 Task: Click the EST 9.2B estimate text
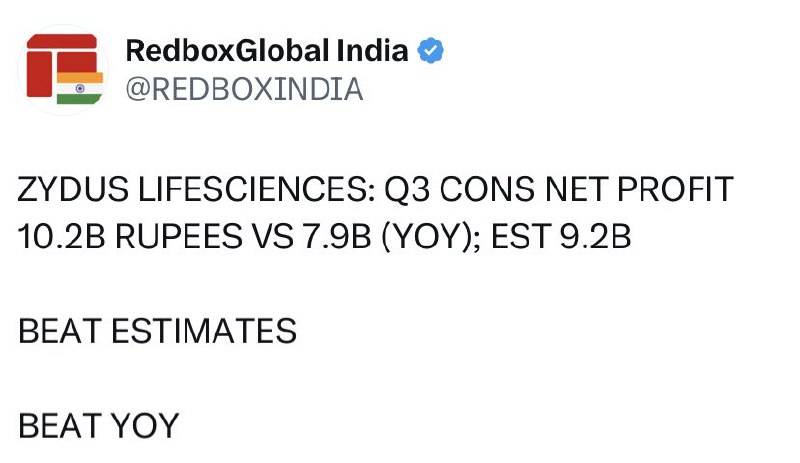pos(561,237)
